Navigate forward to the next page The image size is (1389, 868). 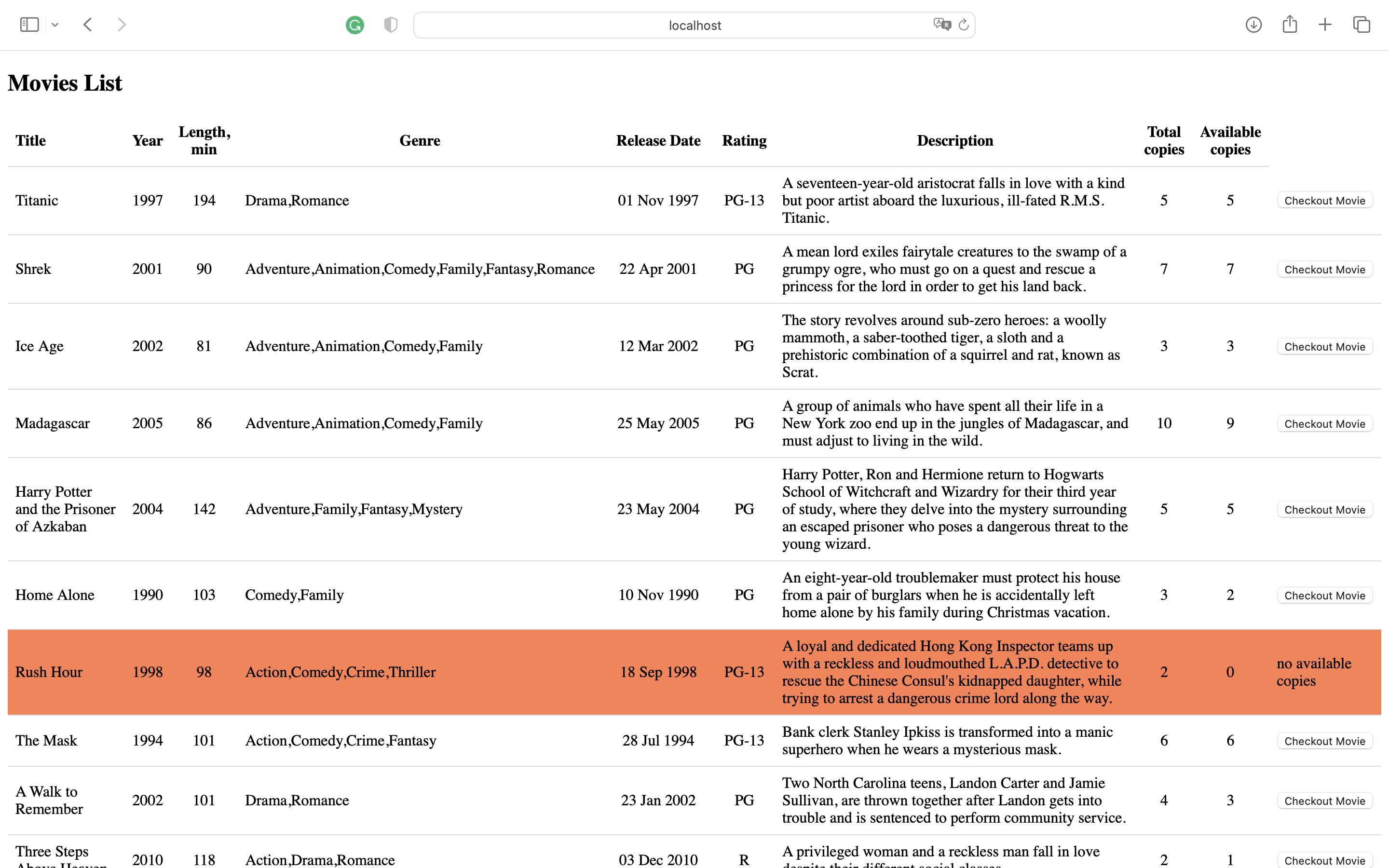(x=122, y=25)
